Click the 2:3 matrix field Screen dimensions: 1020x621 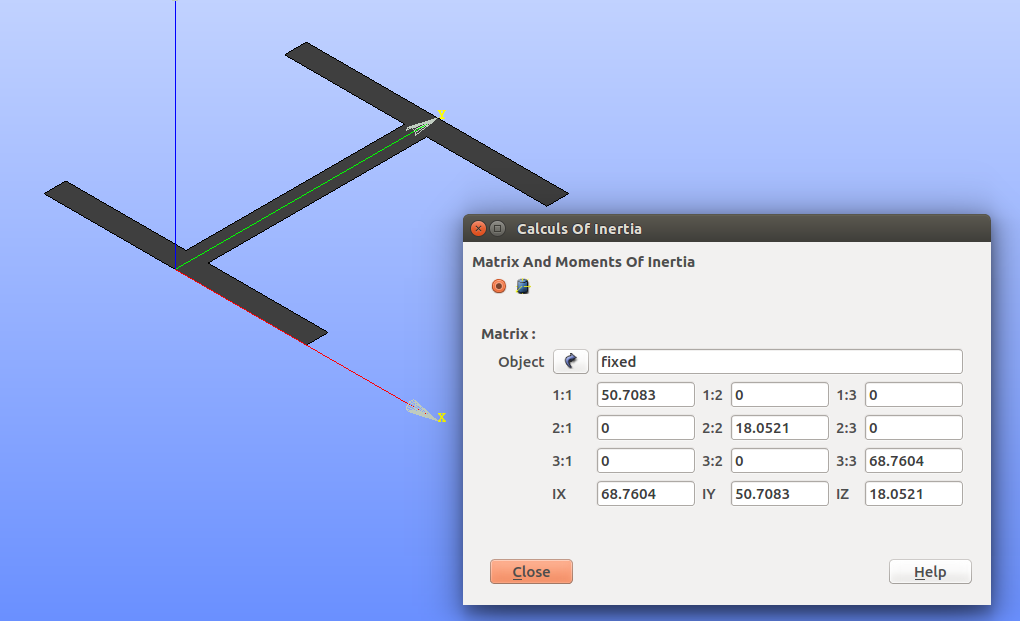tap(913, 427)
